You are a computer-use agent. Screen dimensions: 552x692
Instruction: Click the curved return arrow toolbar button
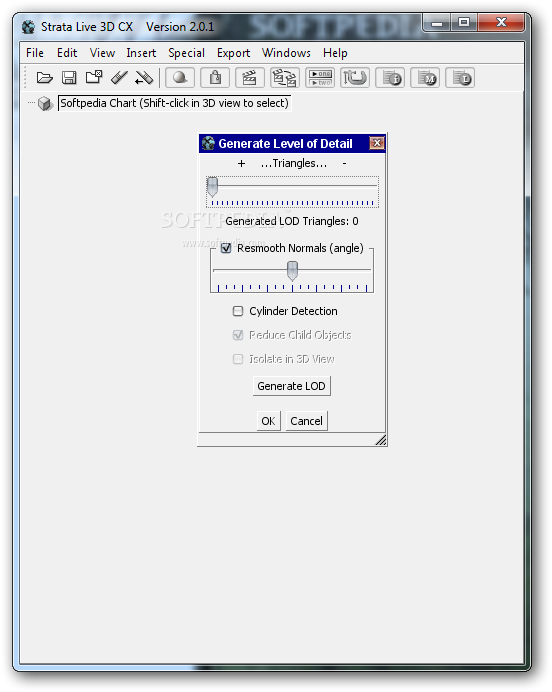pyautogui.click(x=355, y=78)
